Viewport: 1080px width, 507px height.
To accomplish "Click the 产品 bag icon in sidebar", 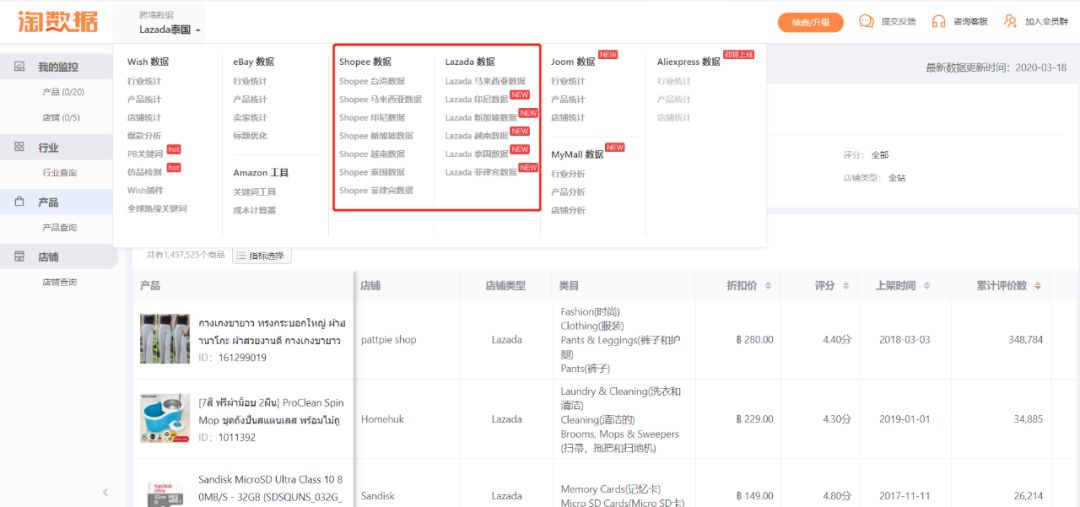I will click(x=19, y=202).
